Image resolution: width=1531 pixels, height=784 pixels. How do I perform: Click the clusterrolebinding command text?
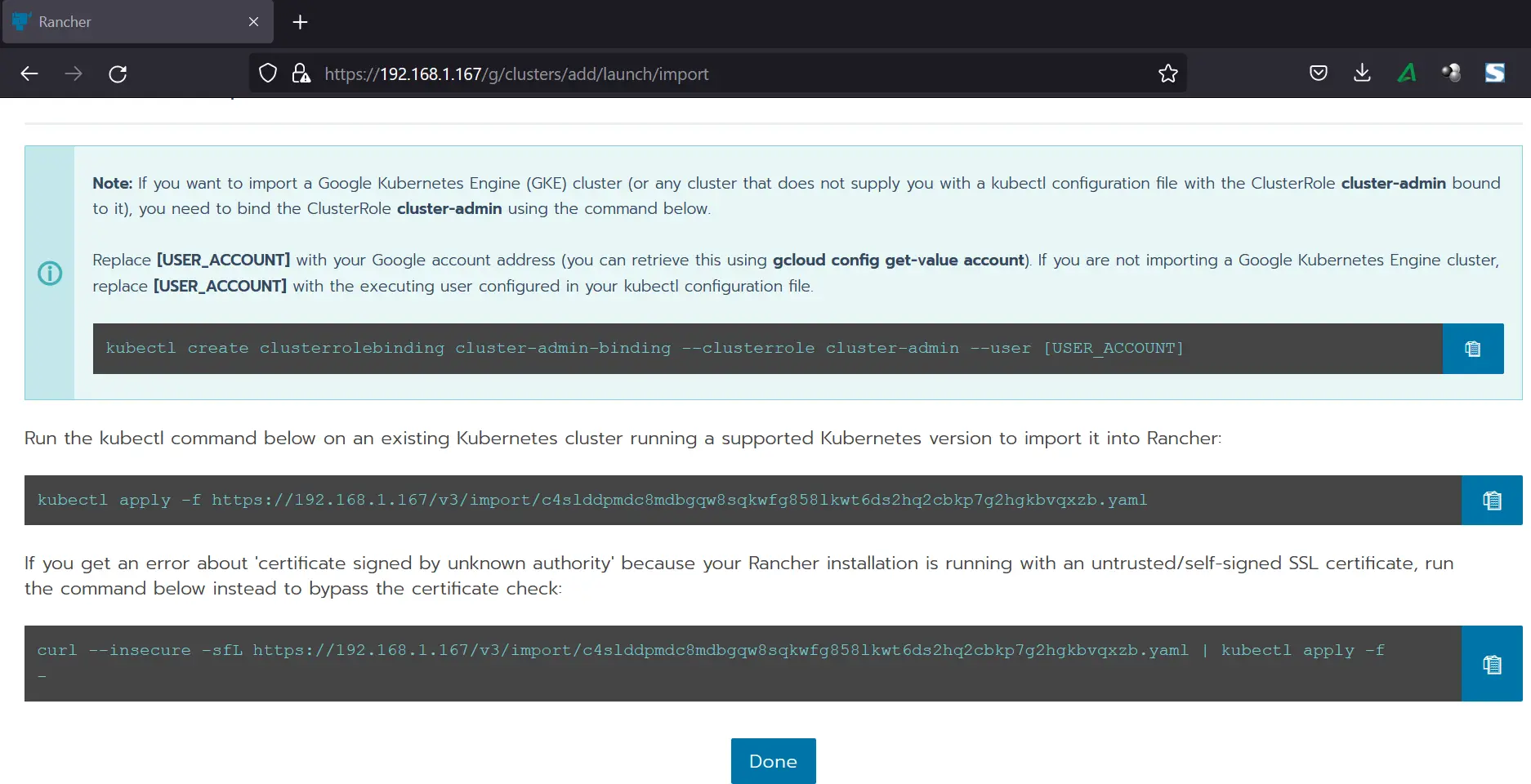tap(645, 348)
